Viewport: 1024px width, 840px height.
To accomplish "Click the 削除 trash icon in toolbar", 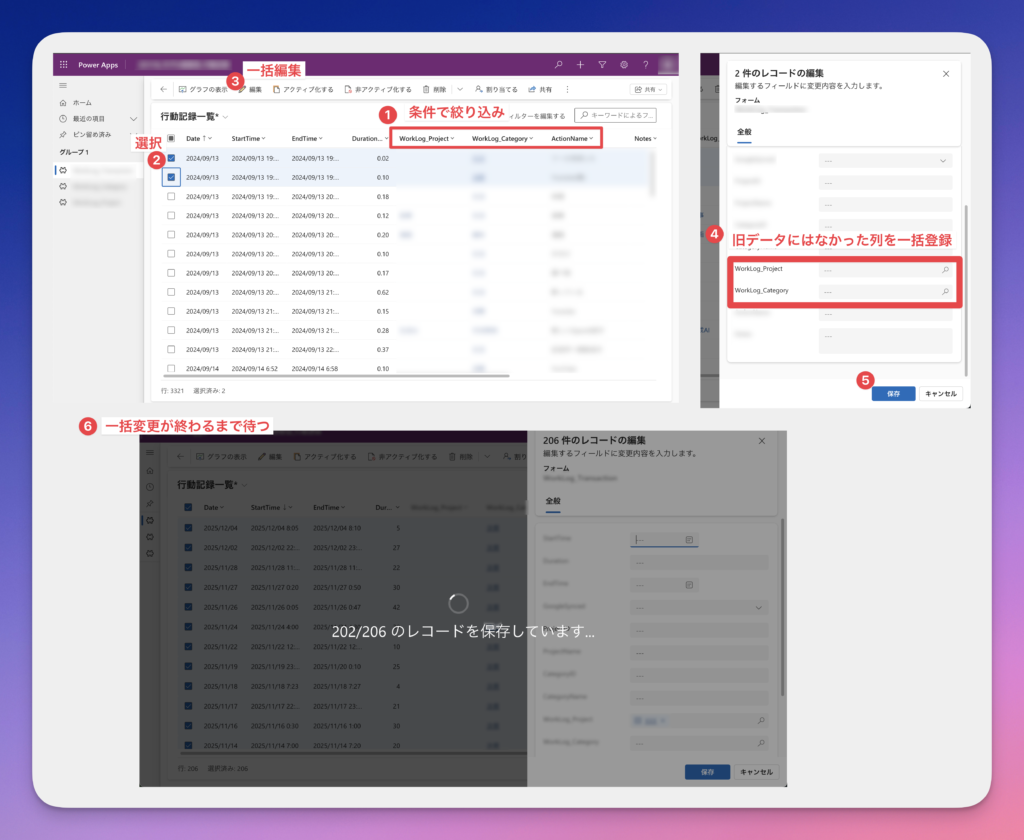I will point(427,89).
